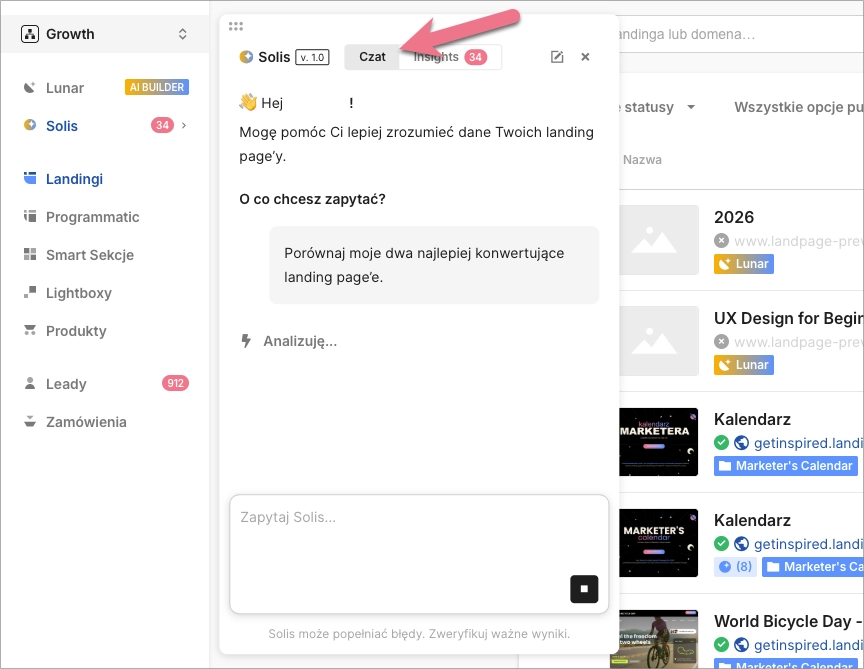The width and height of the screenshot is (864, 669).
Task: Open Leady section
Action: tap(66, 384)
